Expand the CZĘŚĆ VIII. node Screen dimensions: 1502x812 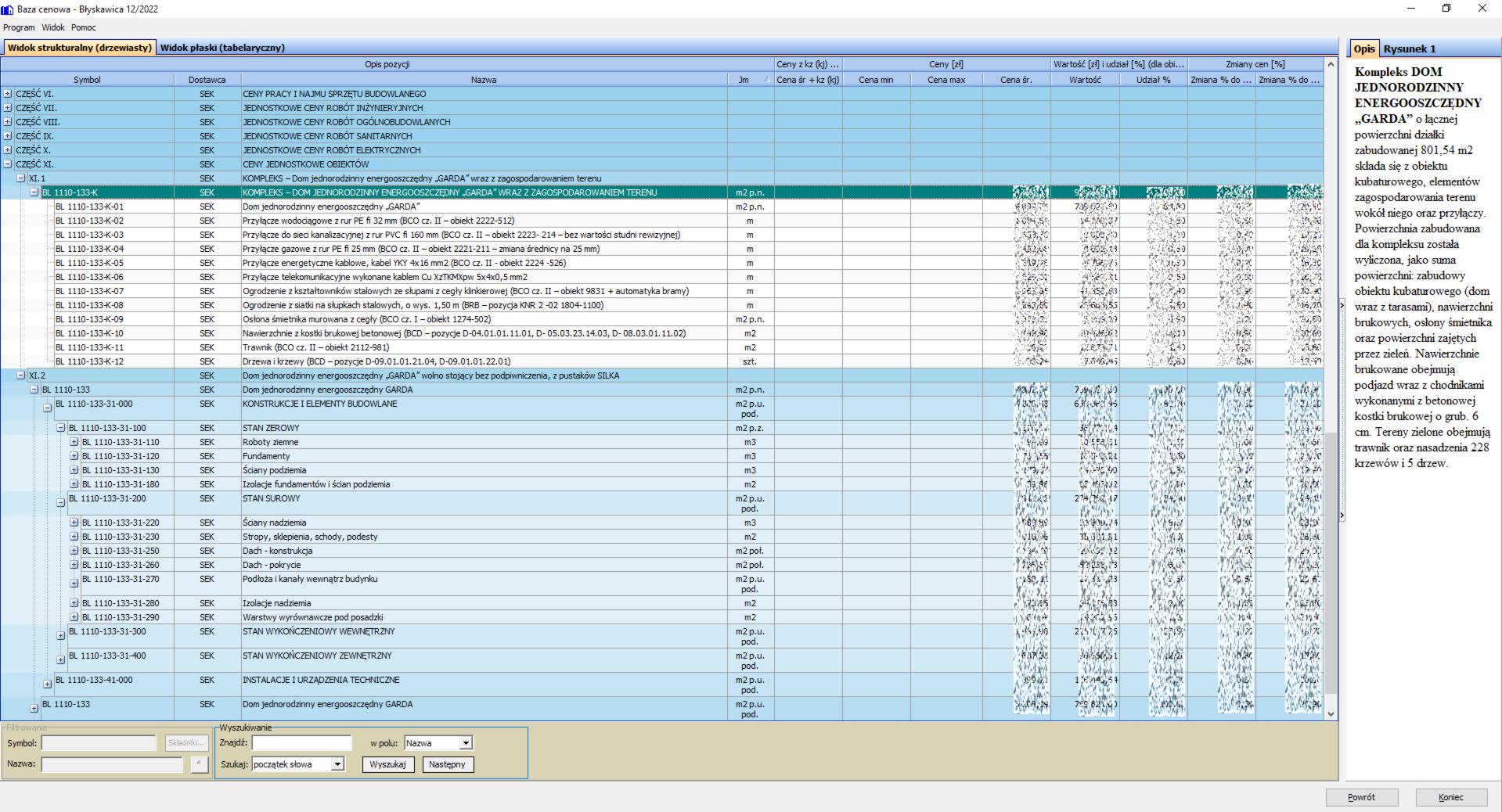click(8, 122)
